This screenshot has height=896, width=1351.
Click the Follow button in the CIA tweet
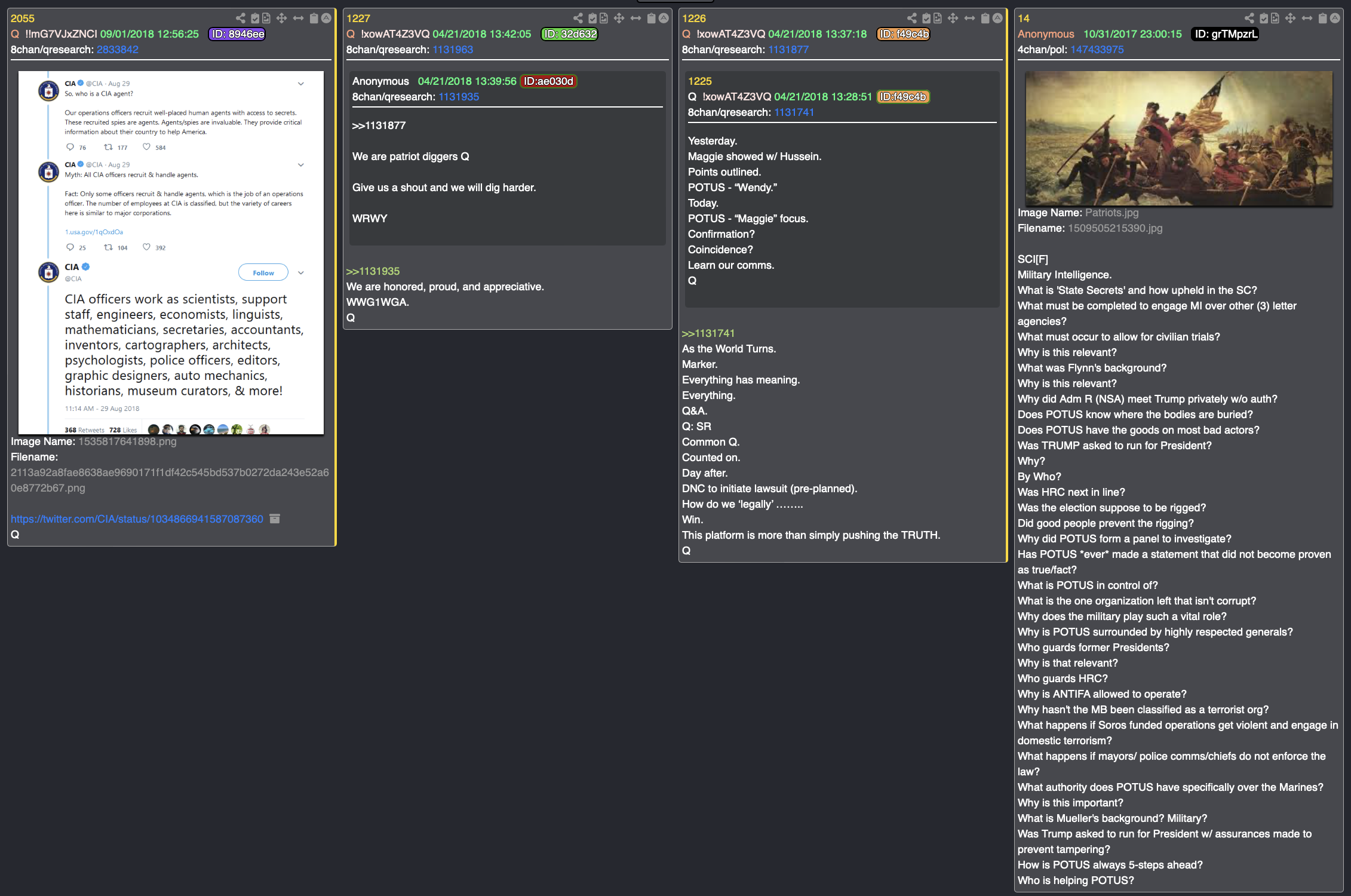pyautogui.click(x=263, y=273)
